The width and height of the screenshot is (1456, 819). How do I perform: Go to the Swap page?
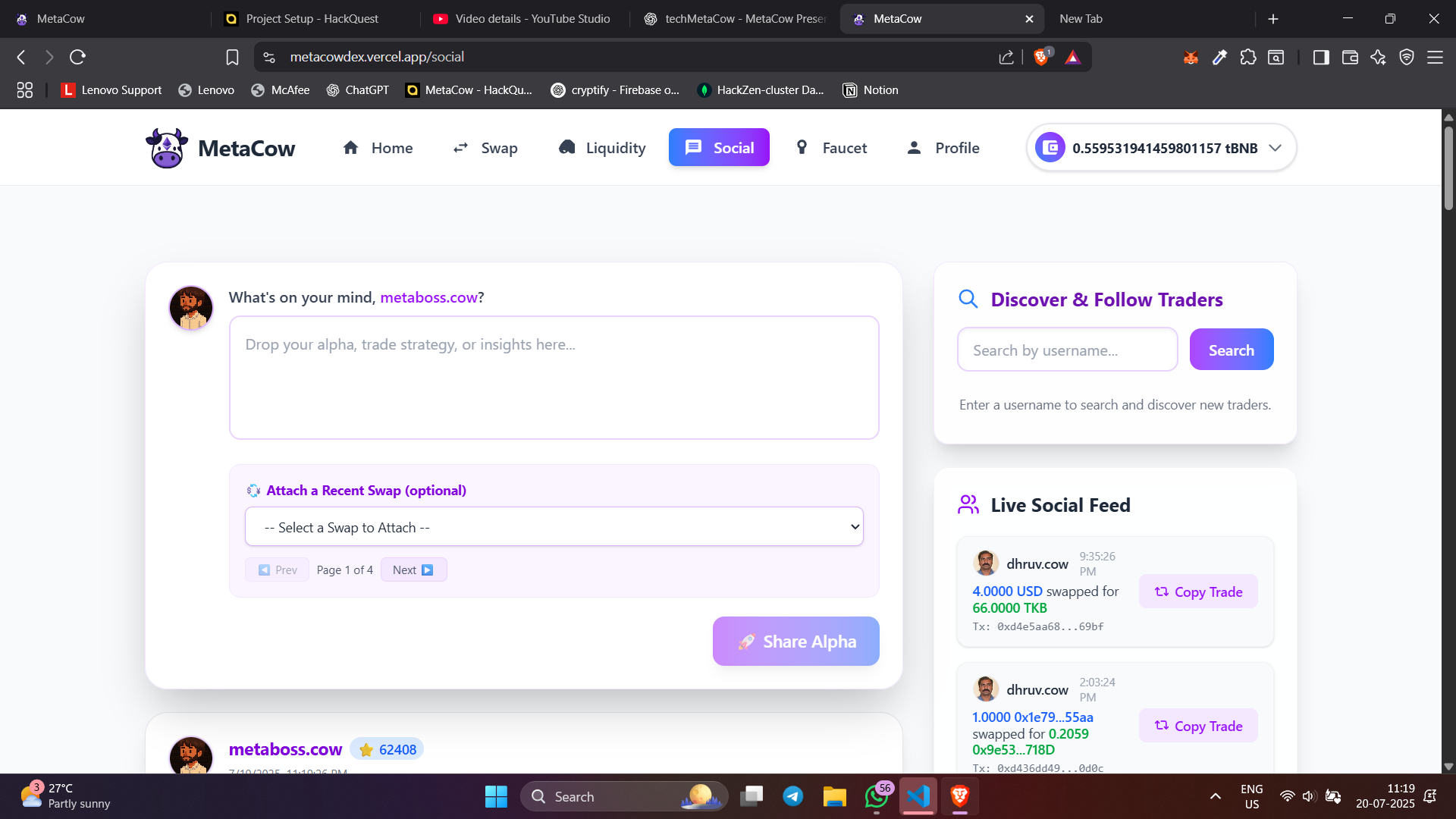pos(485,148)
